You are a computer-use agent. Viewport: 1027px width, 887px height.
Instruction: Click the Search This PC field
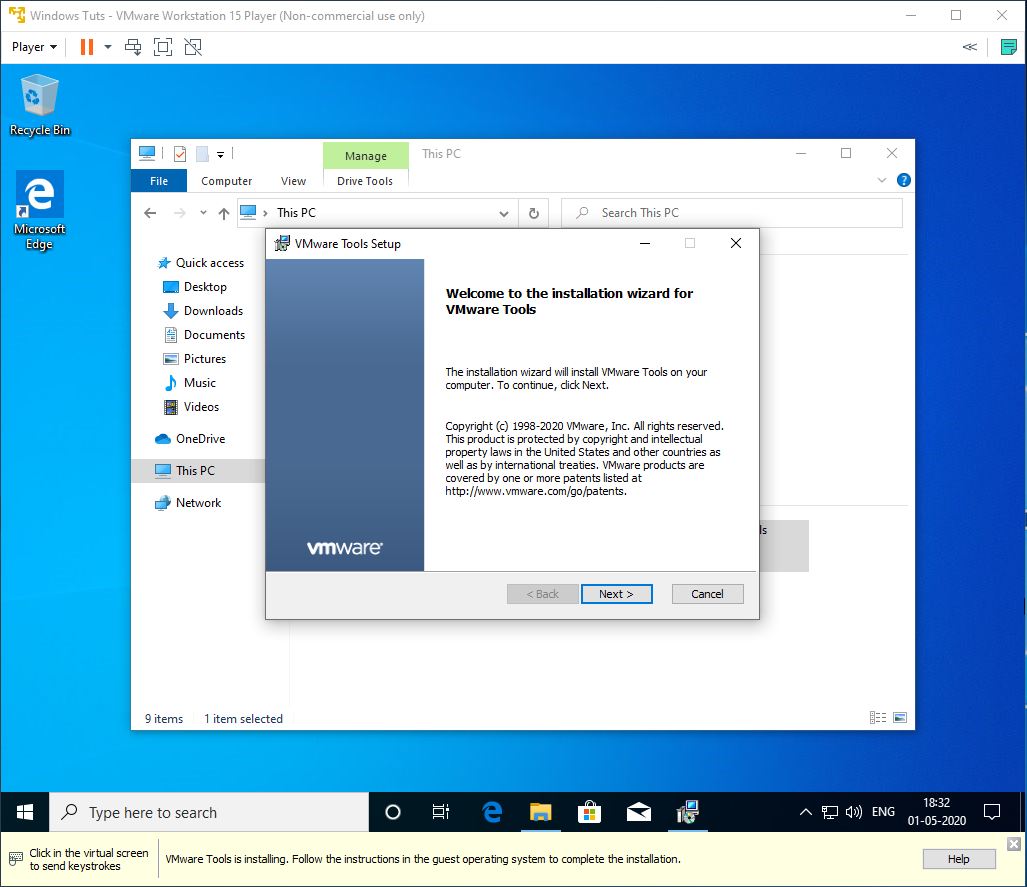[732, 213]
